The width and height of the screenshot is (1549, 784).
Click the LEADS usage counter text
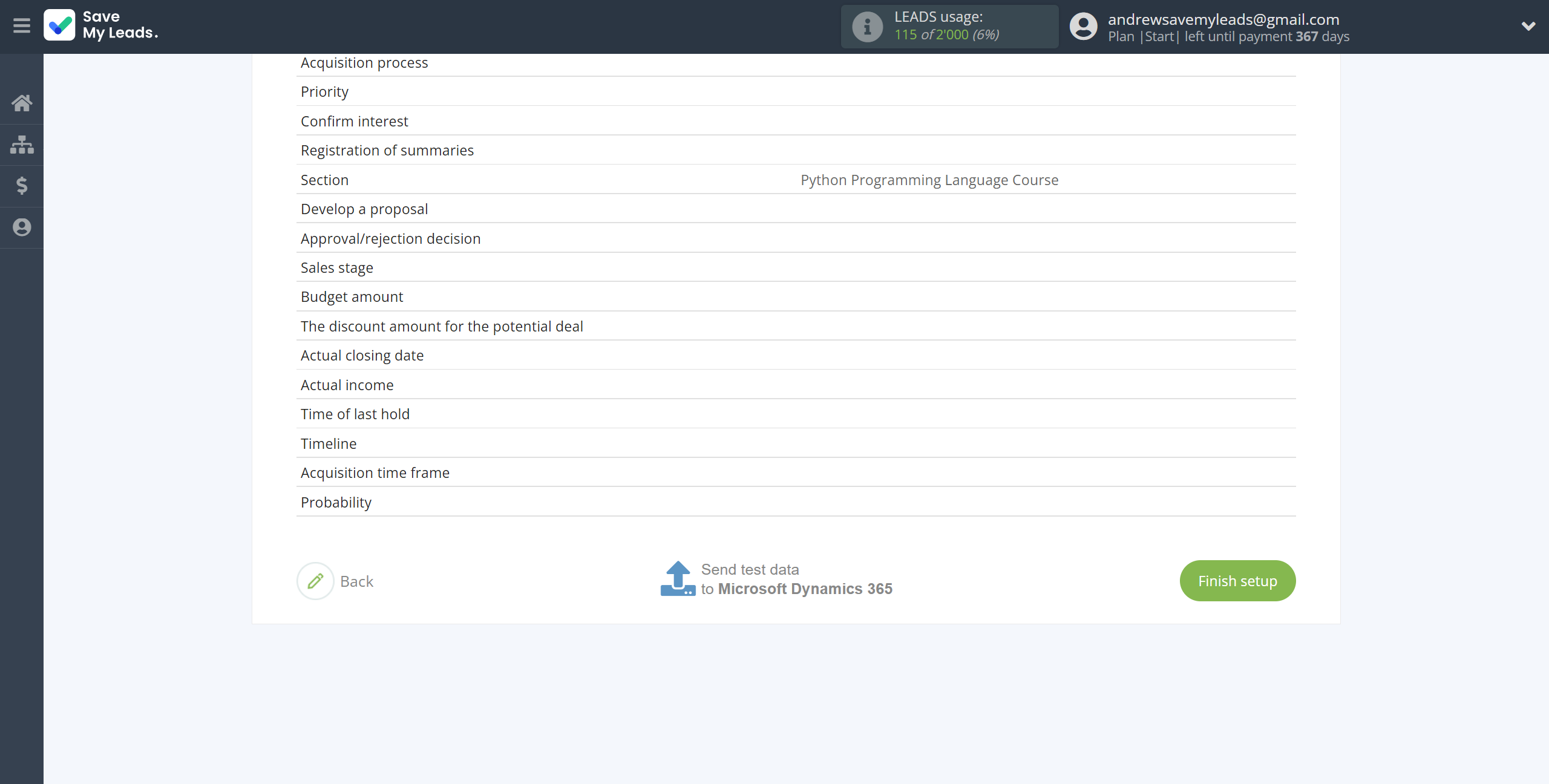tap(946, 35)
